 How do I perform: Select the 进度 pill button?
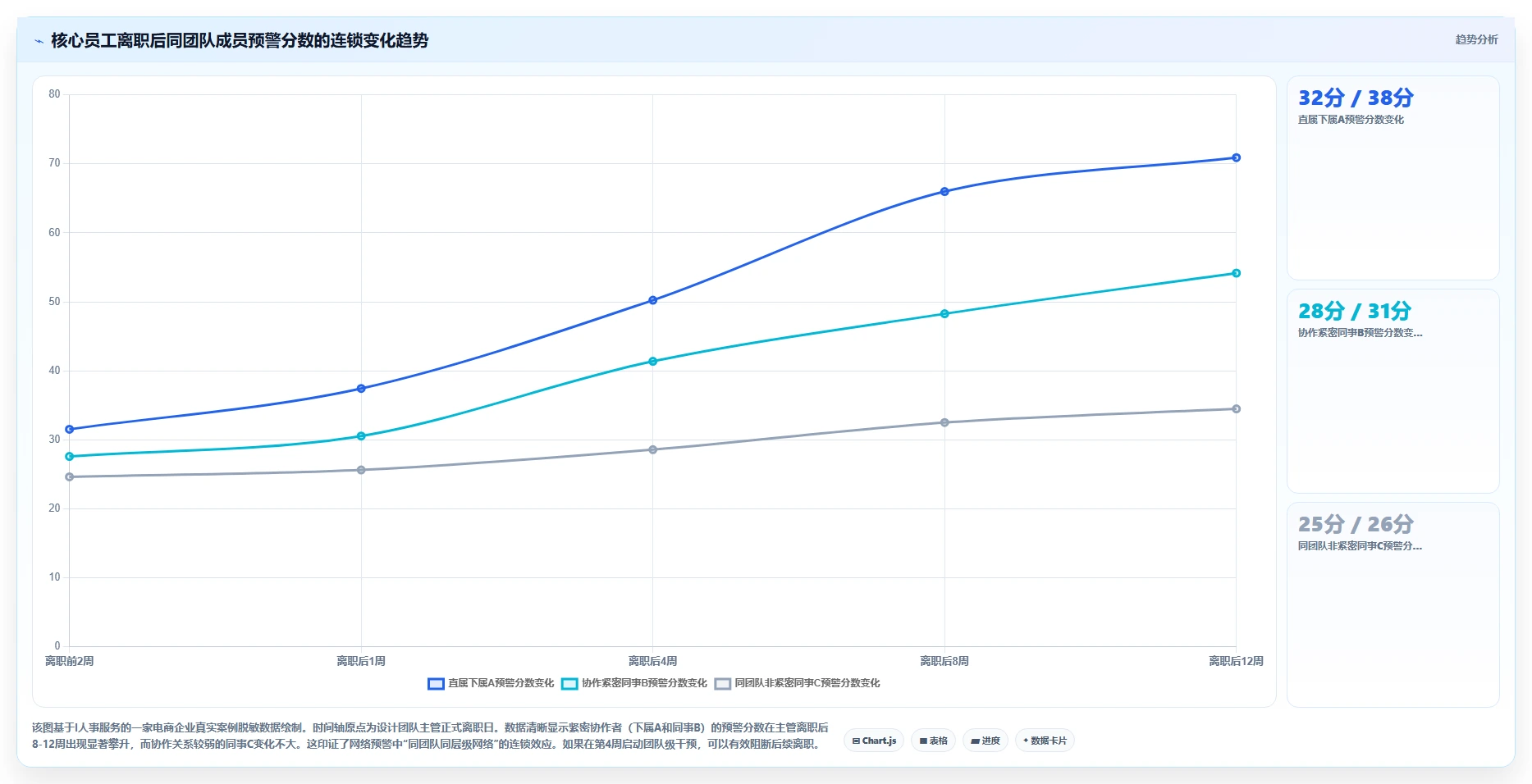pos(986,741)
